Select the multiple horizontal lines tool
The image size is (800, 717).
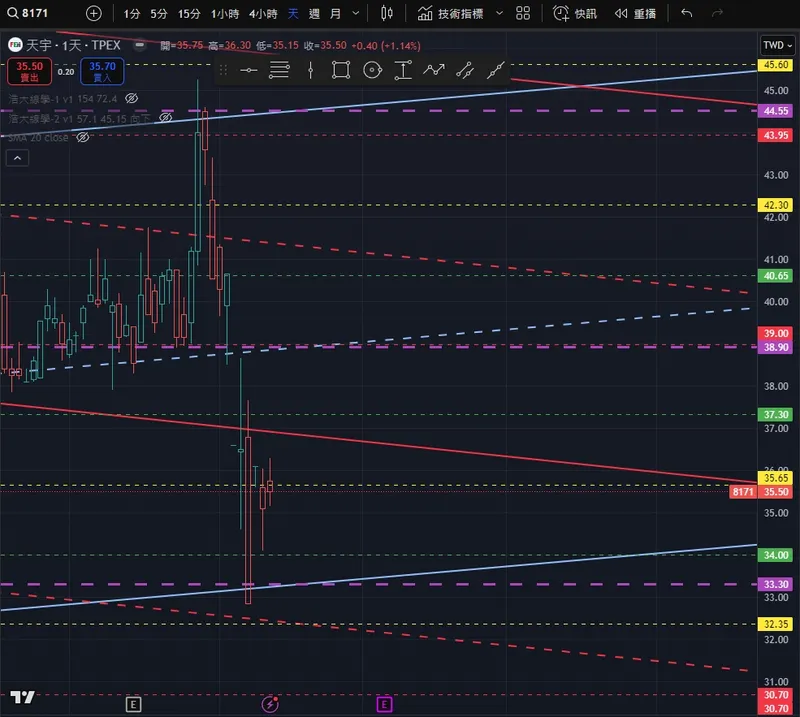click(279, 70)
